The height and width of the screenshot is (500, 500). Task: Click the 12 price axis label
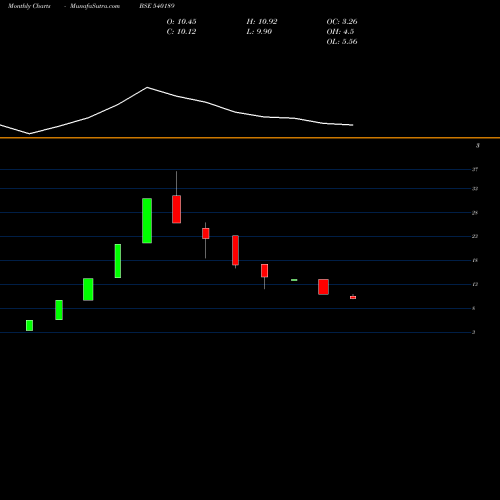(x=475, y=284)
